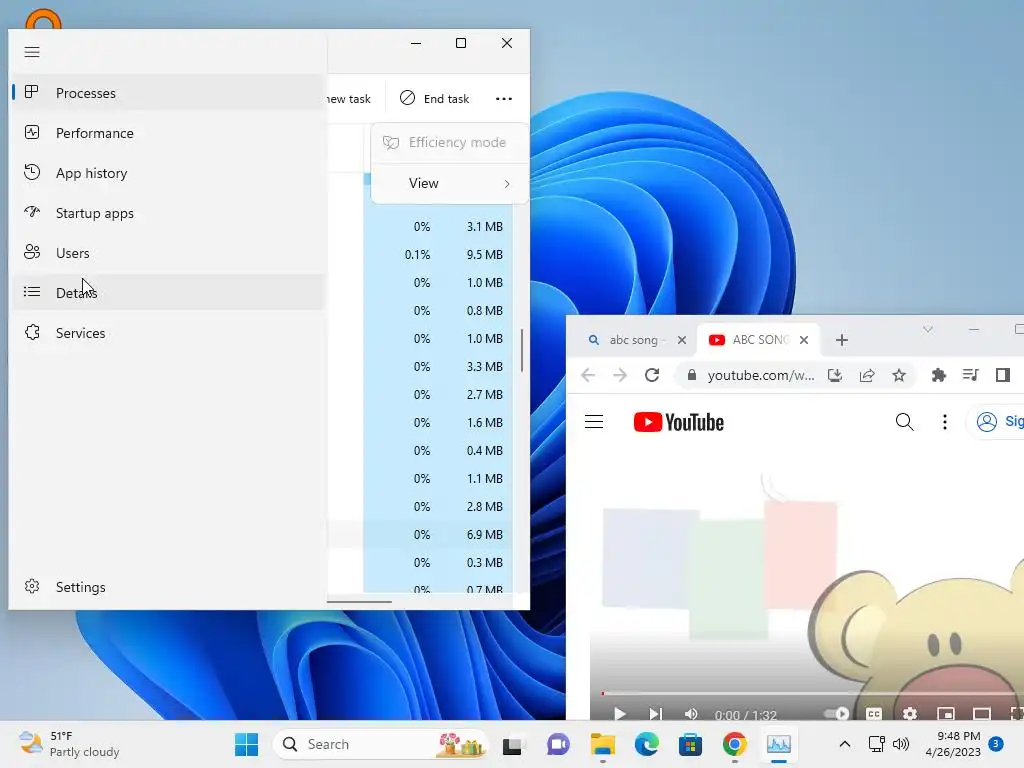1024x768 pixels.
Task: Close the abc song tab
Action: (x=682, y=340)
